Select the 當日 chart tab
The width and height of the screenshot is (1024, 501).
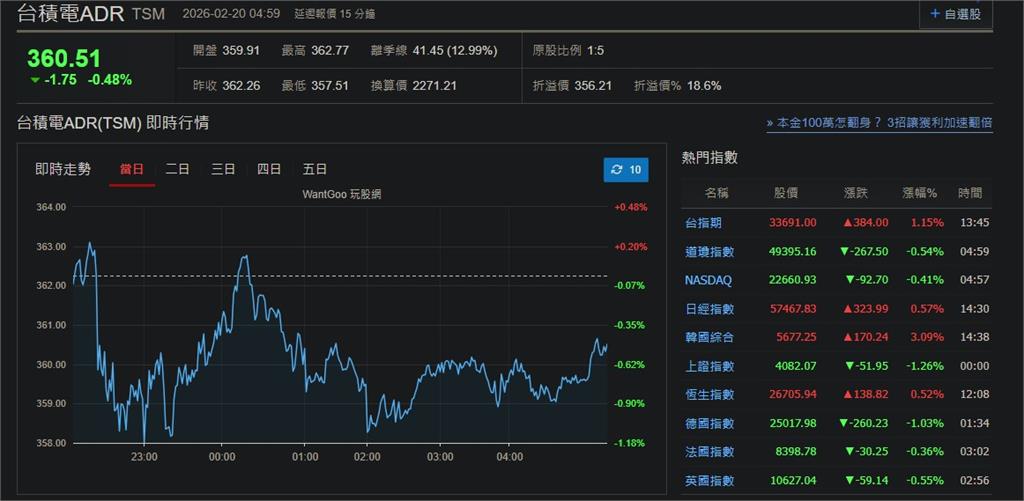pos(132,169)
